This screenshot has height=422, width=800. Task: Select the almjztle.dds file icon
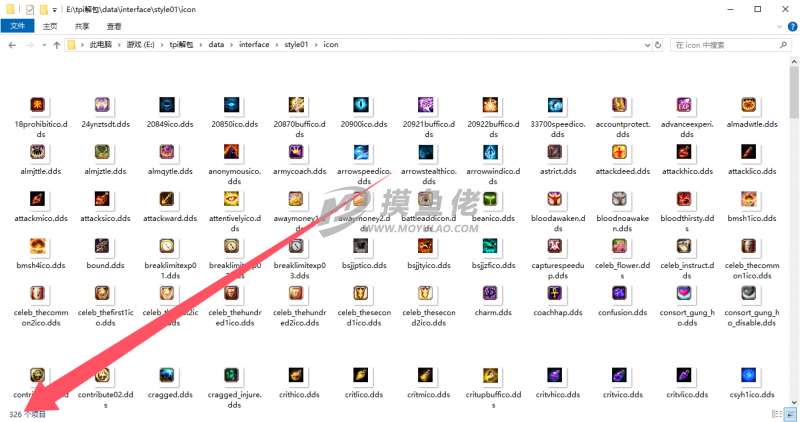click(x=103, y=152)
